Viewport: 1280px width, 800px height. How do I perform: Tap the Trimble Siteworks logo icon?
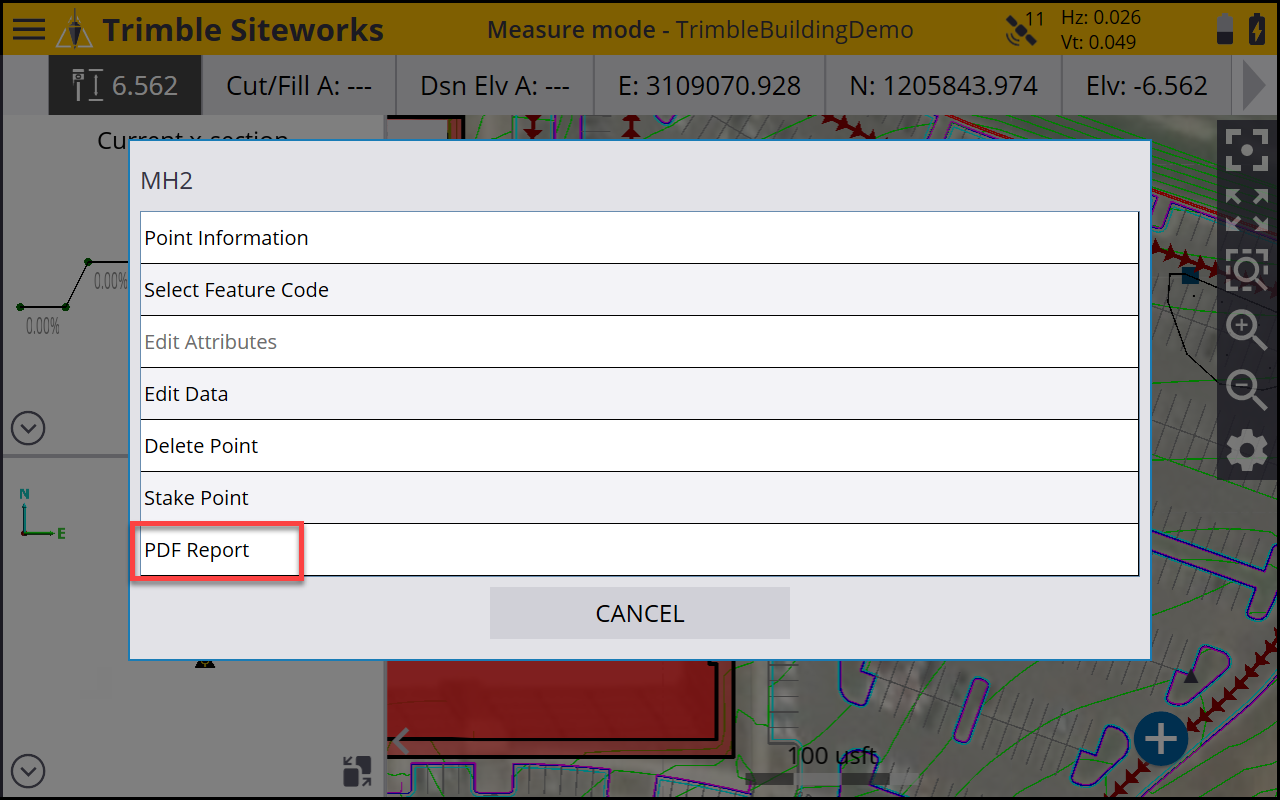tap(75, 29)
